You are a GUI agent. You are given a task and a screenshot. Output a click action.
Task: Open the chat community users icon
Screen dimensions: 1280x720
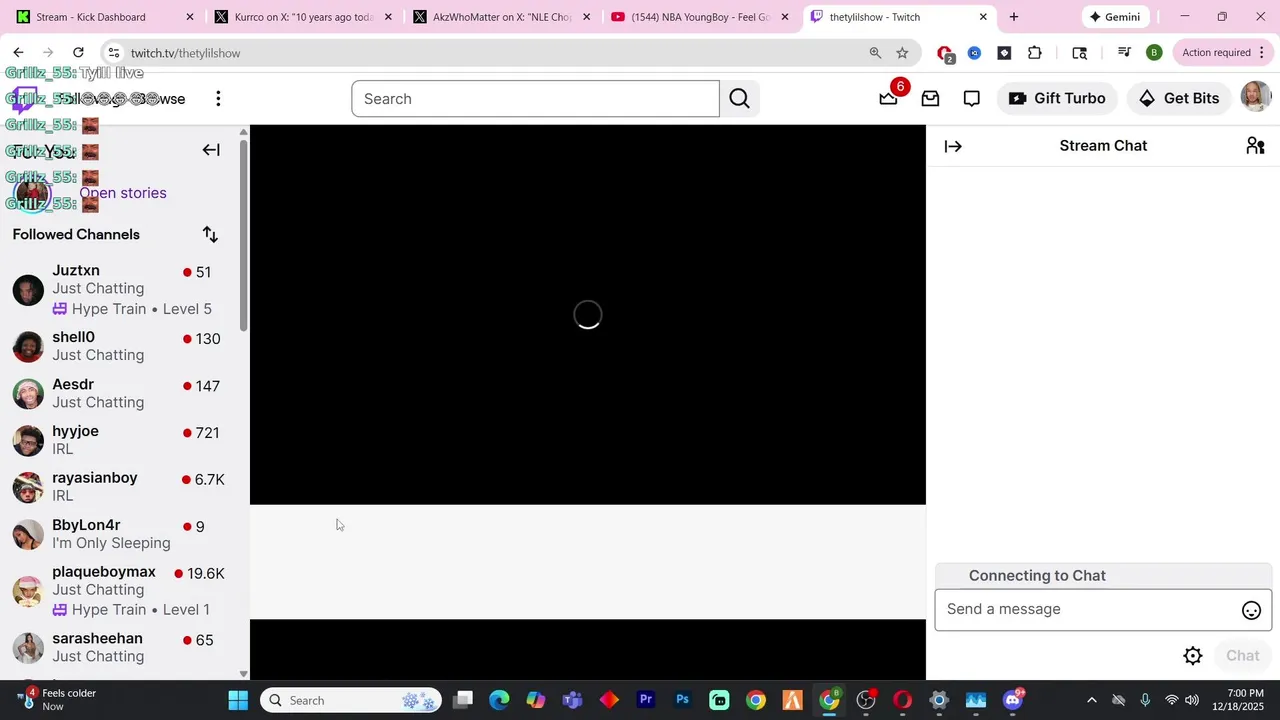click(x=1255, y=146)
